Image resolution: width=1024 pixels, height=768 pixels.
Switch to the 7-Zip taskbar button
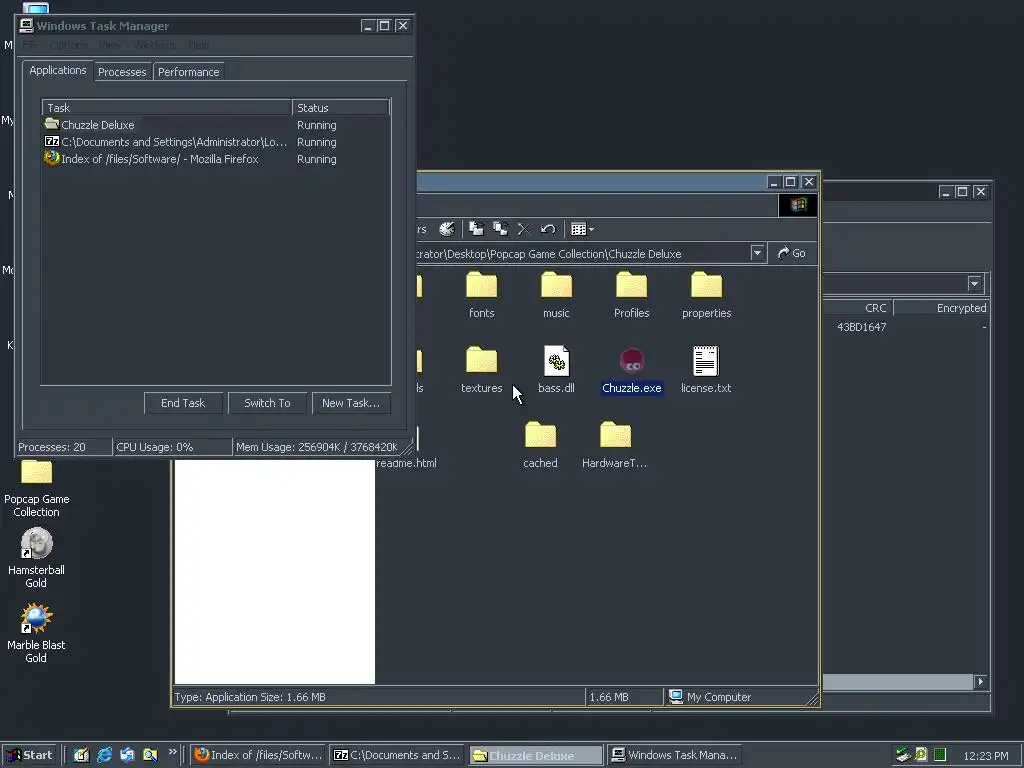[397, 755]
